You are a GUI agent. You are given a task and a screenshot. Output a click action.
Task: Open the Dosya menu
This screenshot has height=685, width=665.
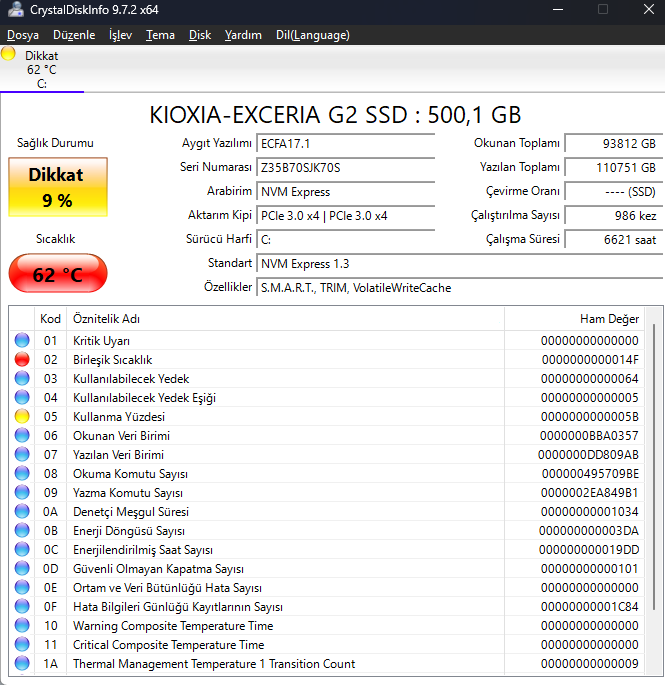pos(23,35)
